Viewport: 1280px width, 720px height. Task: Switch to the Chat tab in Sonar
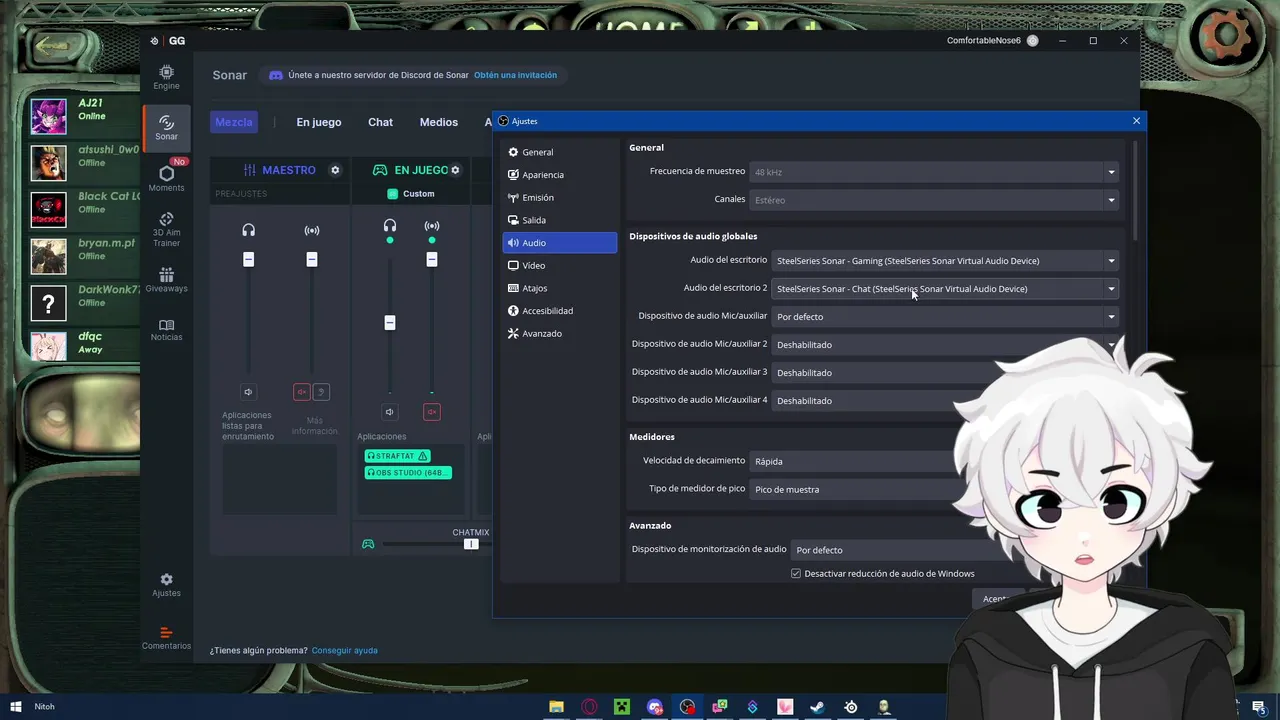380,122
